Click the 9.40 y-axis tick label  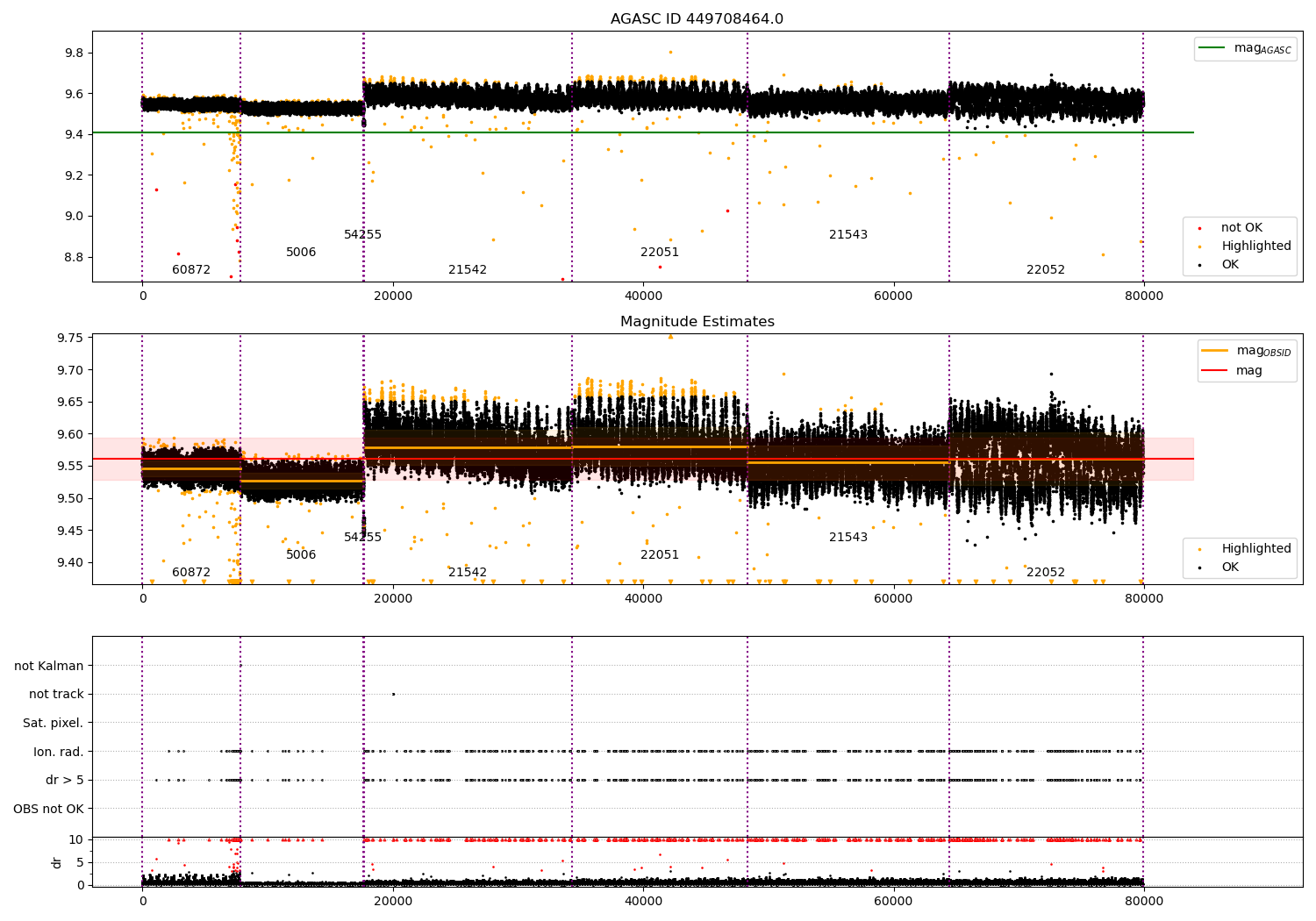[70, 563]
